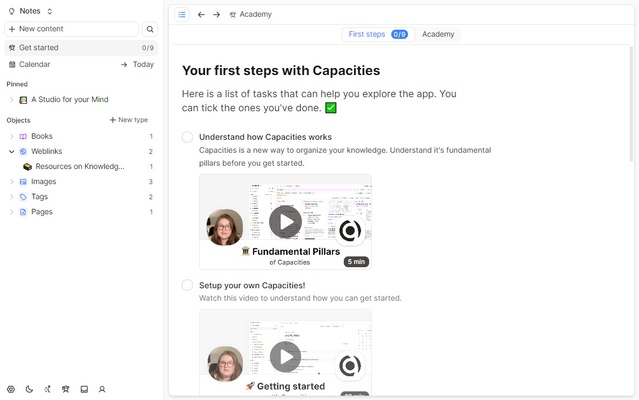Image resolution: width=639 pixels, height=400 pixels.
Task: Tick 'Understand how Capacities works' checkbox
Action: 187,137
